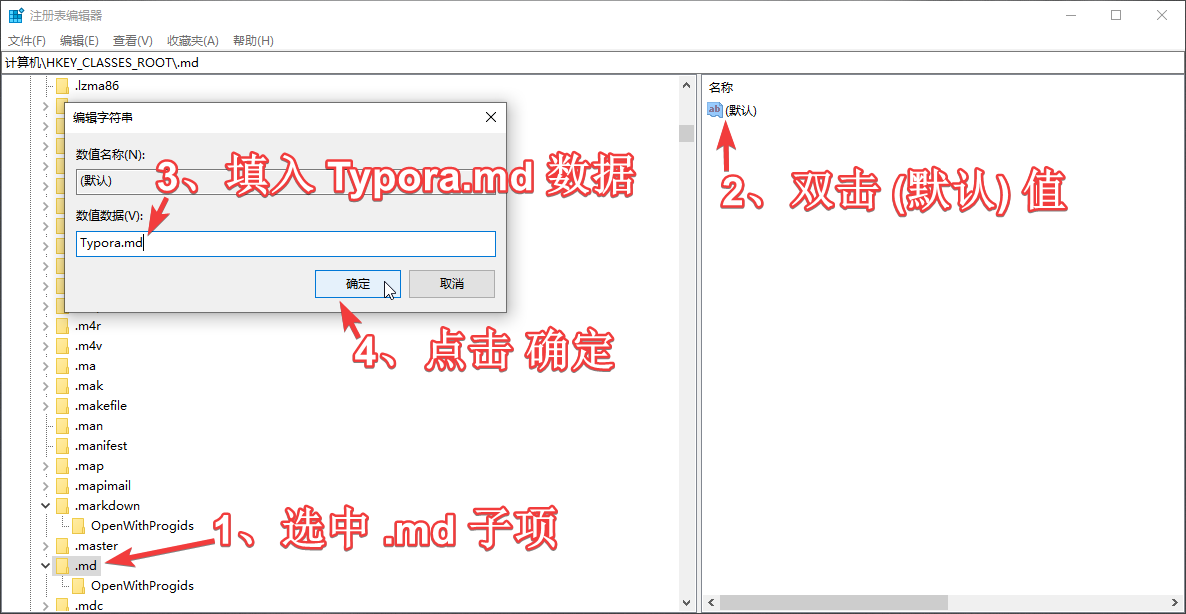Select the .lzma86 key
Screen dimensions: 1186x614
(97, 85)
